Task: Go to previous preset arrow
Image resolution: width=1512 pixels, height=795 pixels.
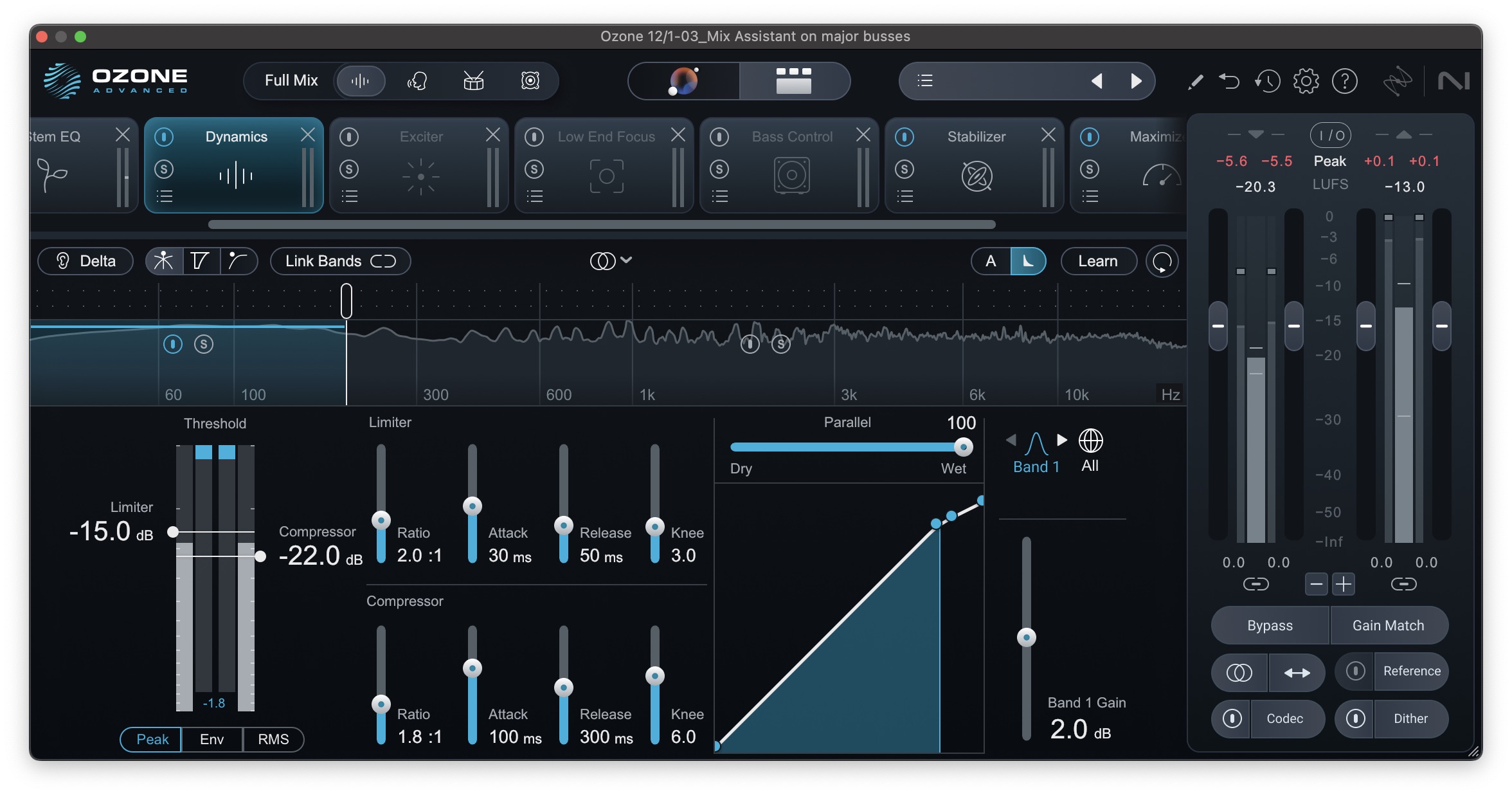Action: (1097, 81)
